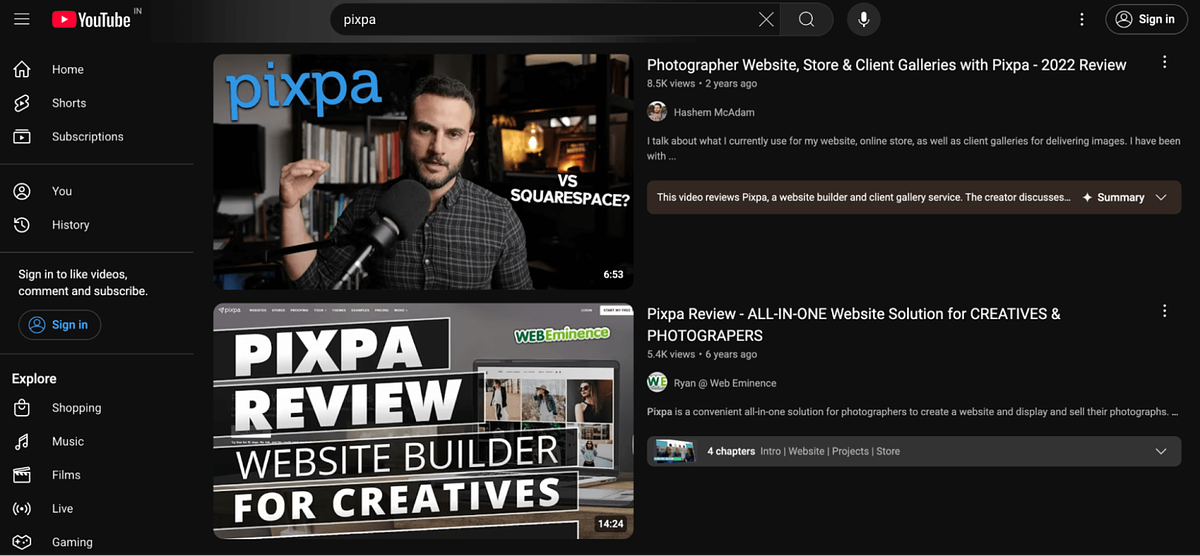Click Sign in button at top right
Image resolution: width=1200 pixels, height=556 pixels.
tap(1146, 19)
